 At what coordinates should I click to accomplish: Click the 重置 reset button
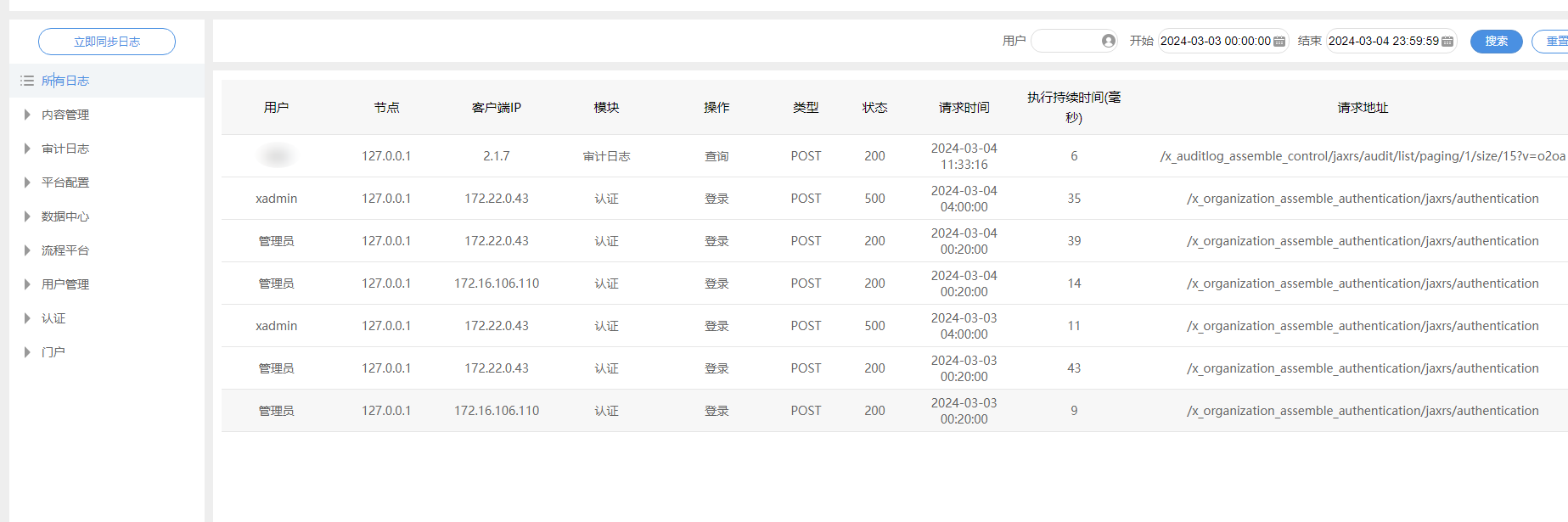1554,41
